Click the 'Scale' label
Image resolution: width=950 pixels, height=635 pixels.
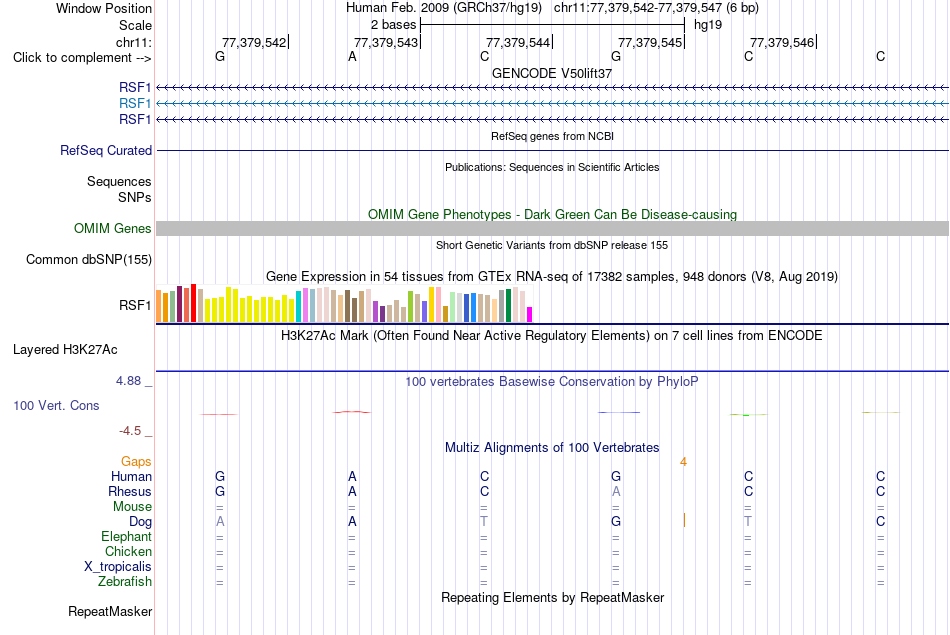click(135, 25)
